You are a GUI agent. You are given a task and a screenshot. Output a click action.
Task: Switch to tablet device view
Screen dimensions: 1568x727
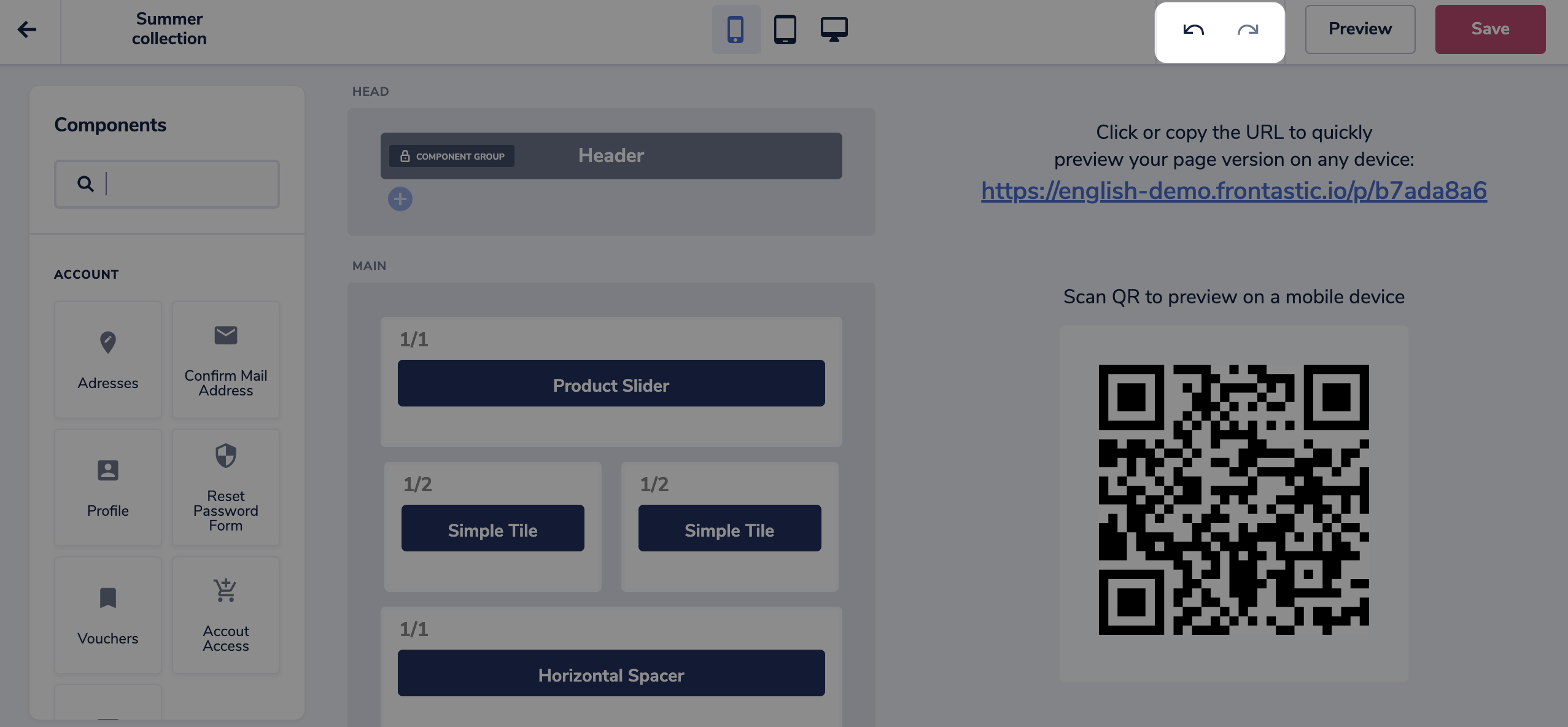pos(785,29)
